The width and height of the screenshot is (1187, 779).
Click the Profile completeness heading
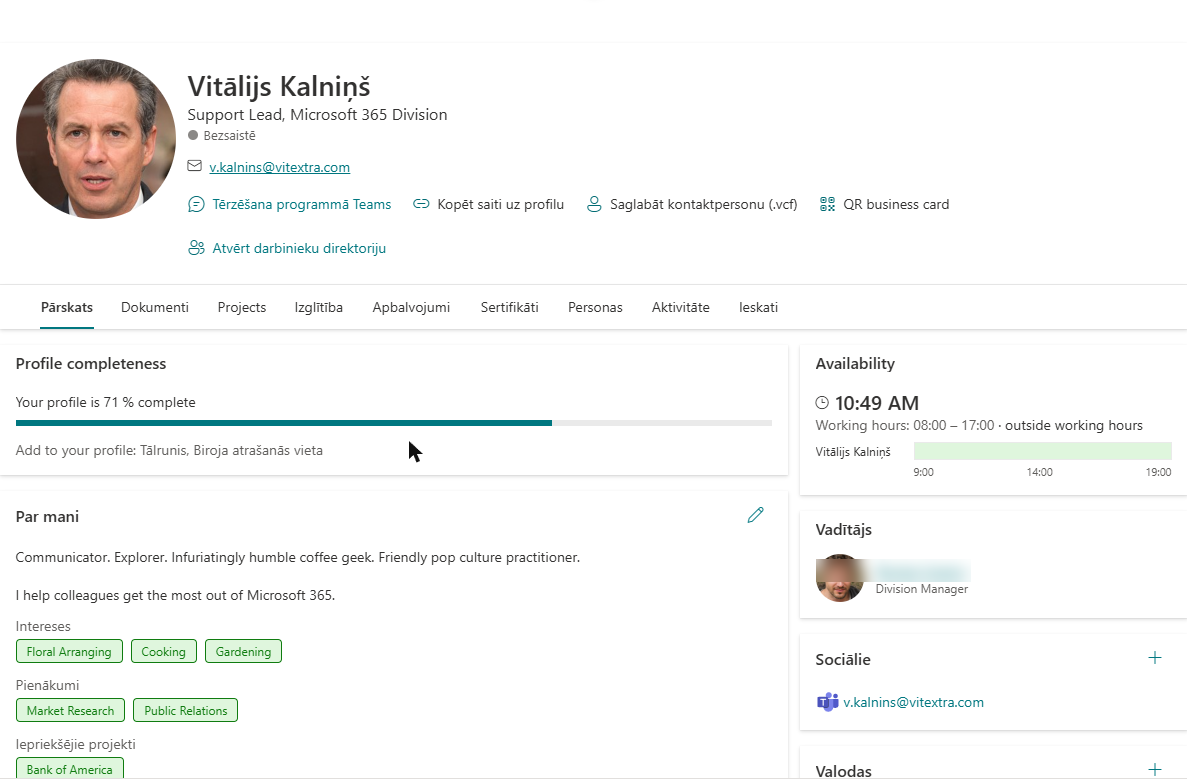click(x=91, y=363)
